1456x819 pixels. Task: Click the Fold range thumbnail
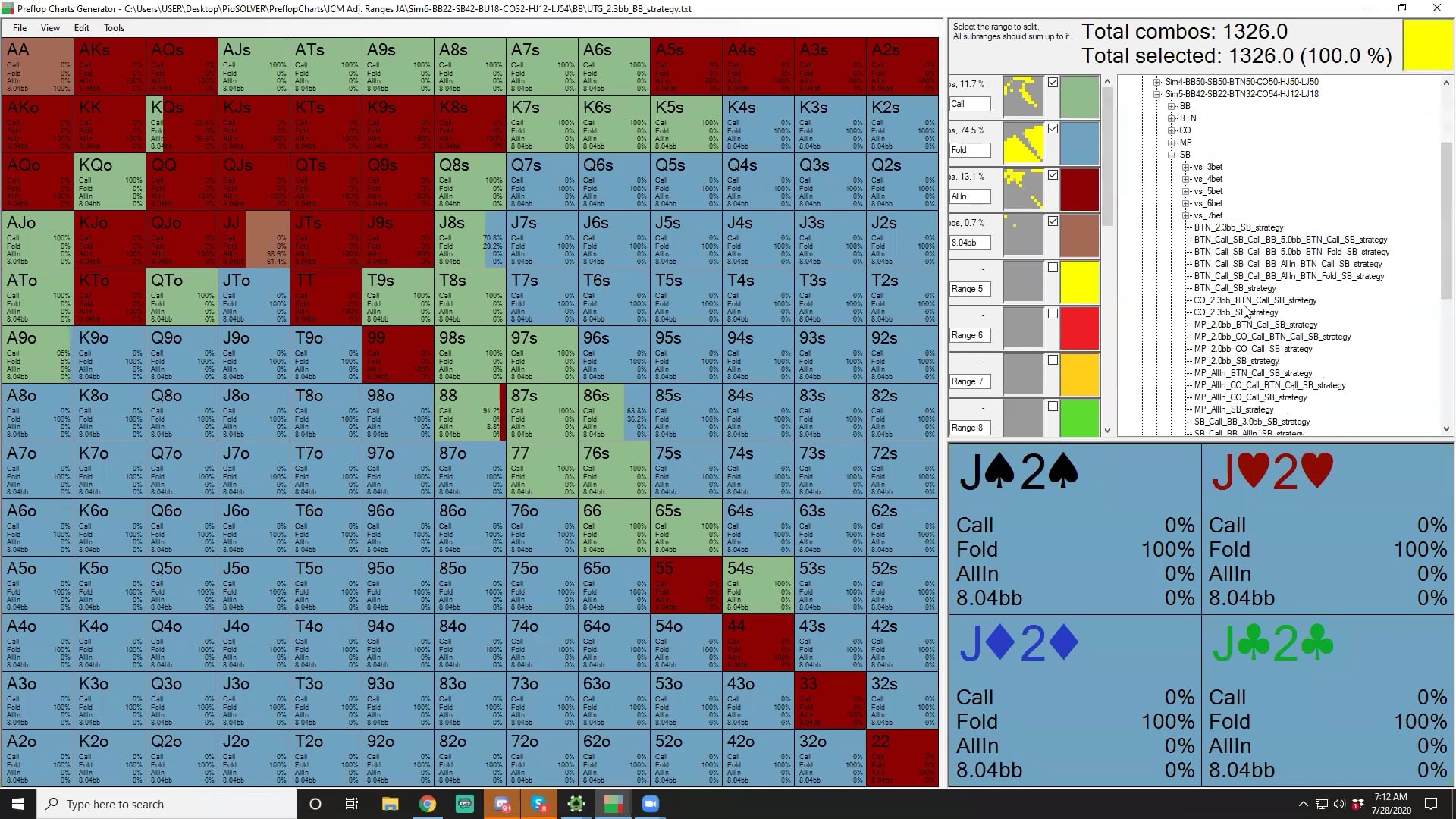point(1023,143)
